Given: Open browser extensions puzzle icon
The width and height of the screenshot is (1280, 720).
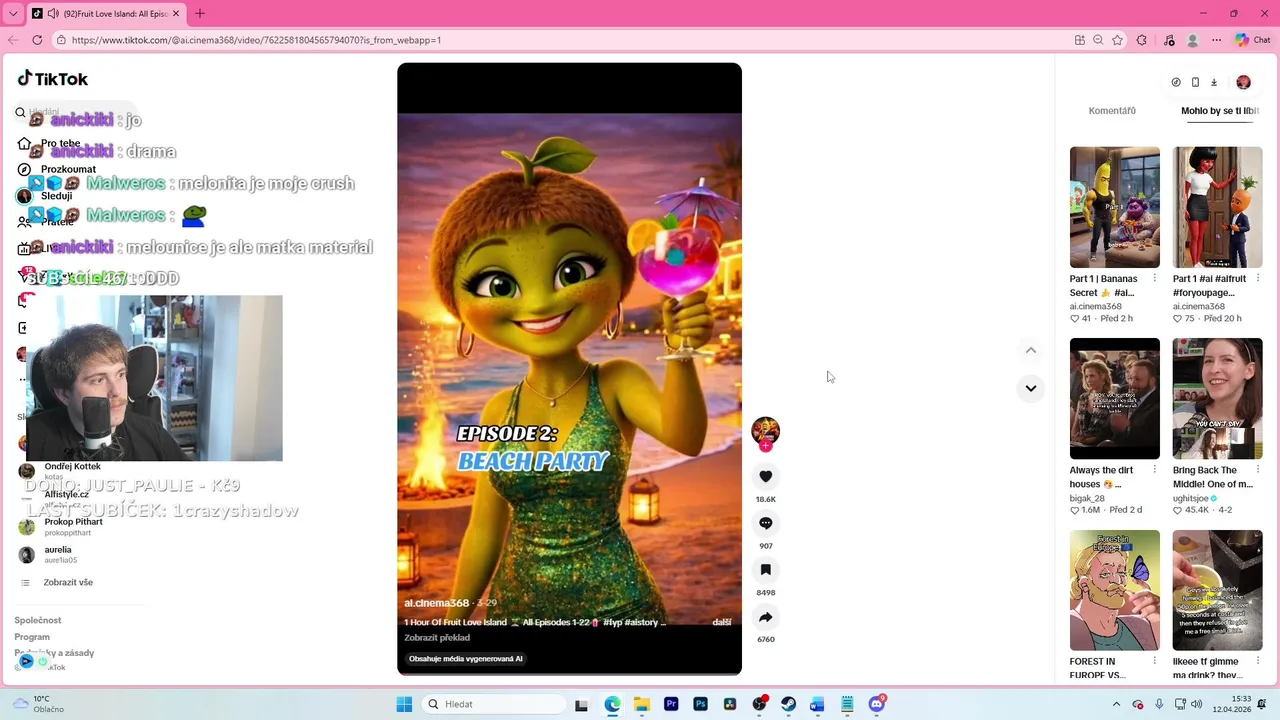Looking at the screenshot, I should point(1142,40).
